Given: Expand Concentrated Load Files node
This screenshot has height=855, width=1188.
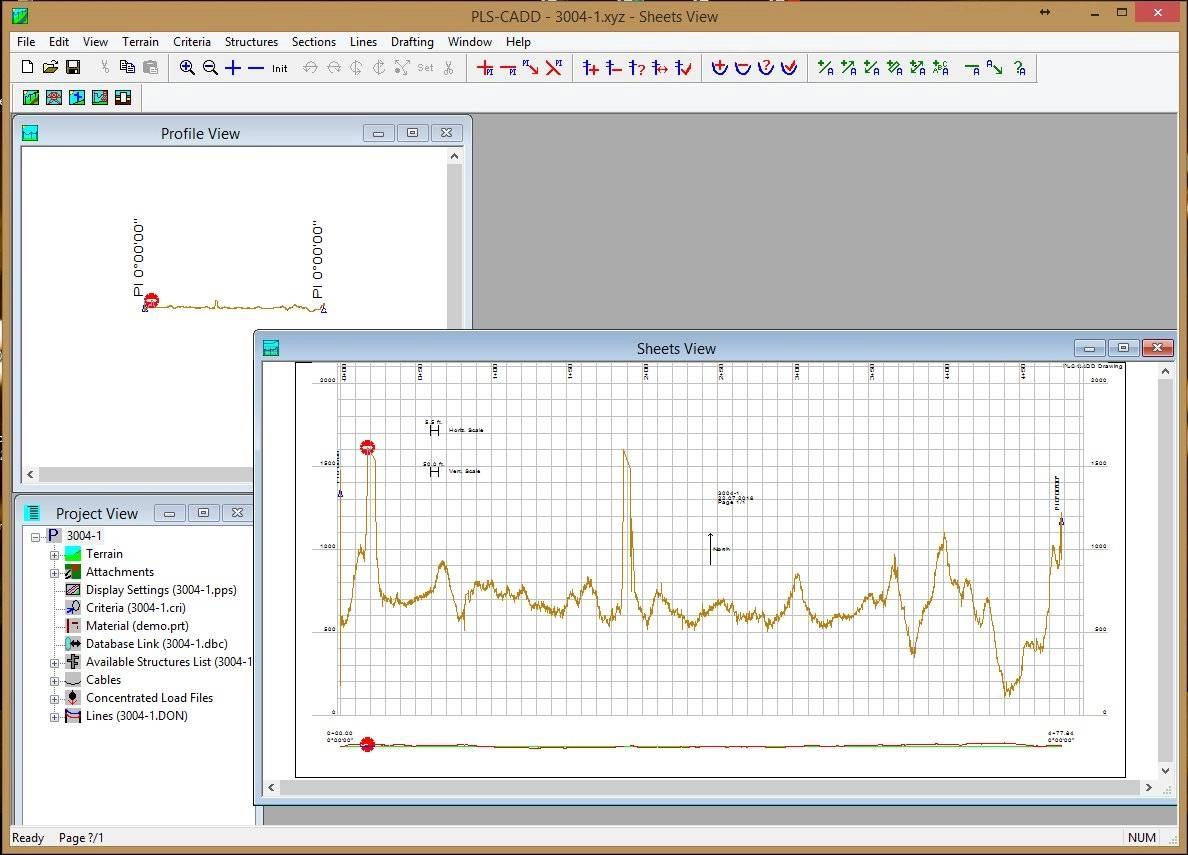Looking at the screenshot, I should click(55, 699).
